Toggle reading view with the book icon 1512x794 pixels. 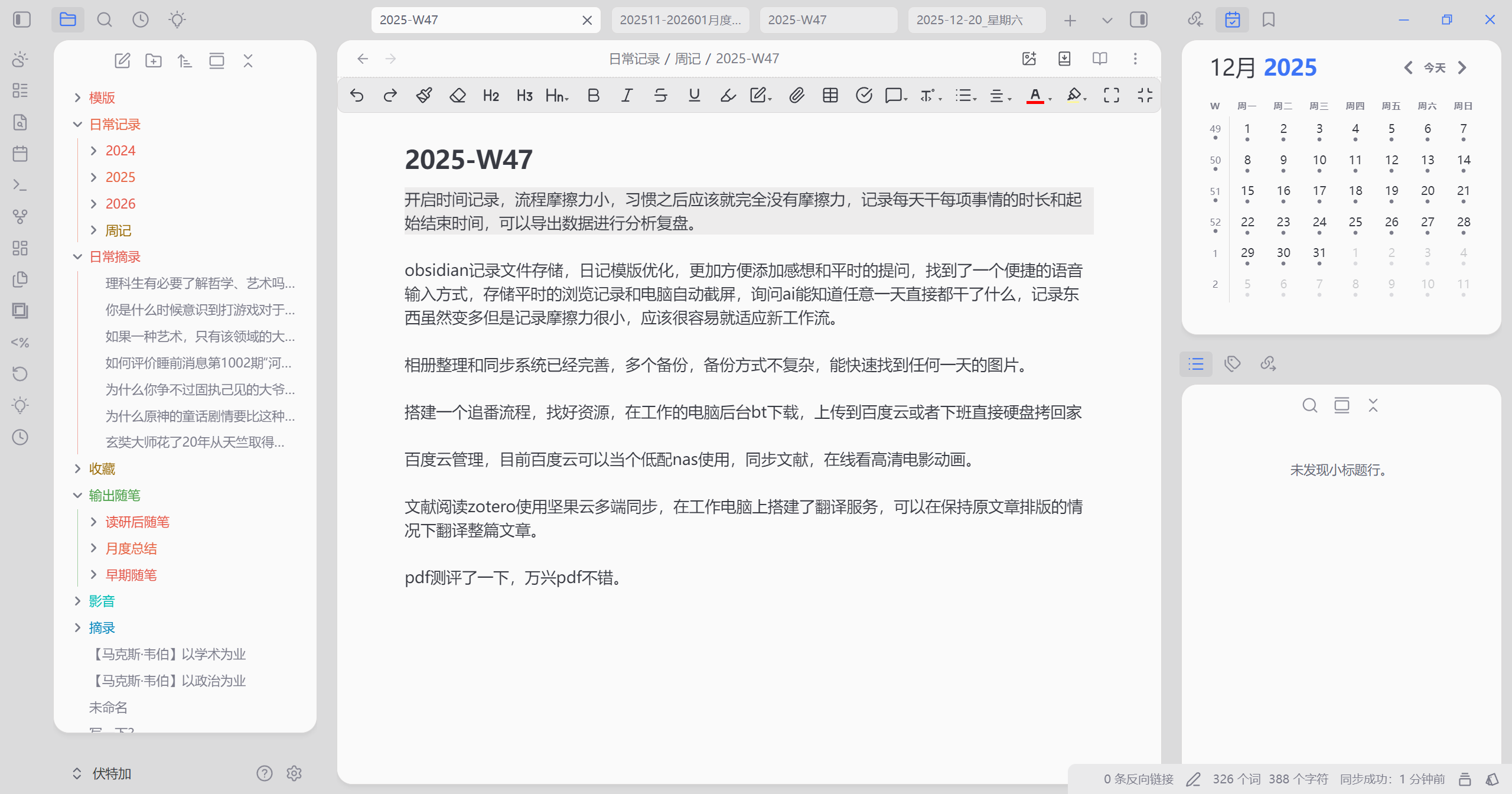[1099, 58]
